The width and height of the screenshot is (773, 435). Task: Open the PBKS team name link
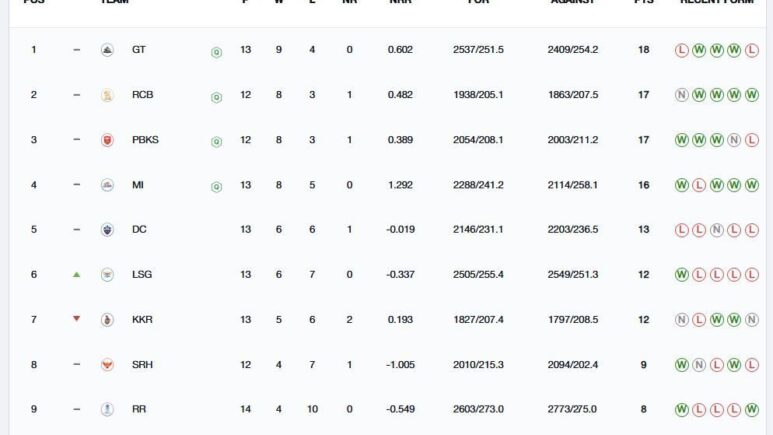tap(145, 140)
